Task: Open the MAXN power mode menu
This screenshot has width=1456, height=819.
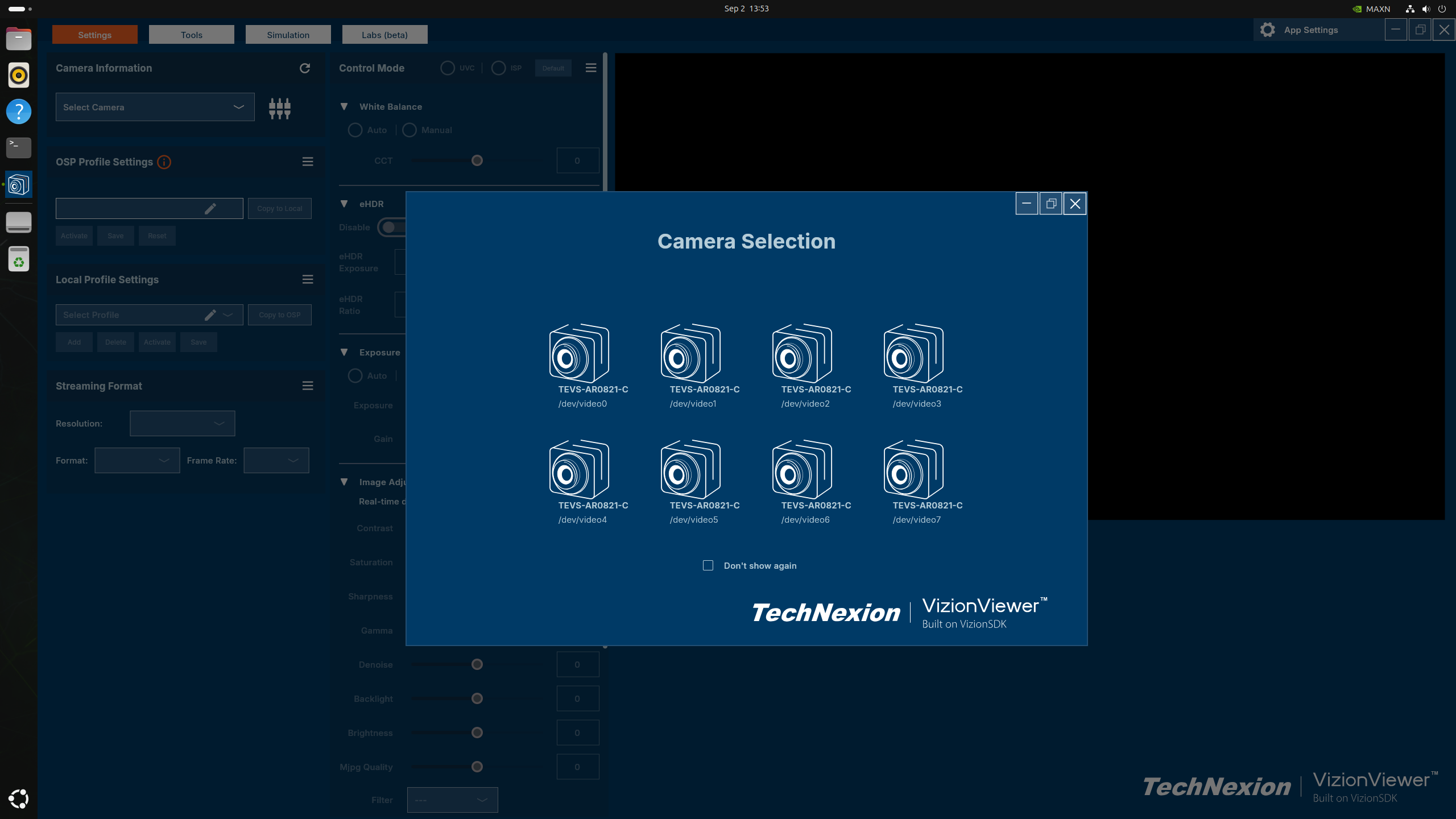Action: coord(1371,9)
